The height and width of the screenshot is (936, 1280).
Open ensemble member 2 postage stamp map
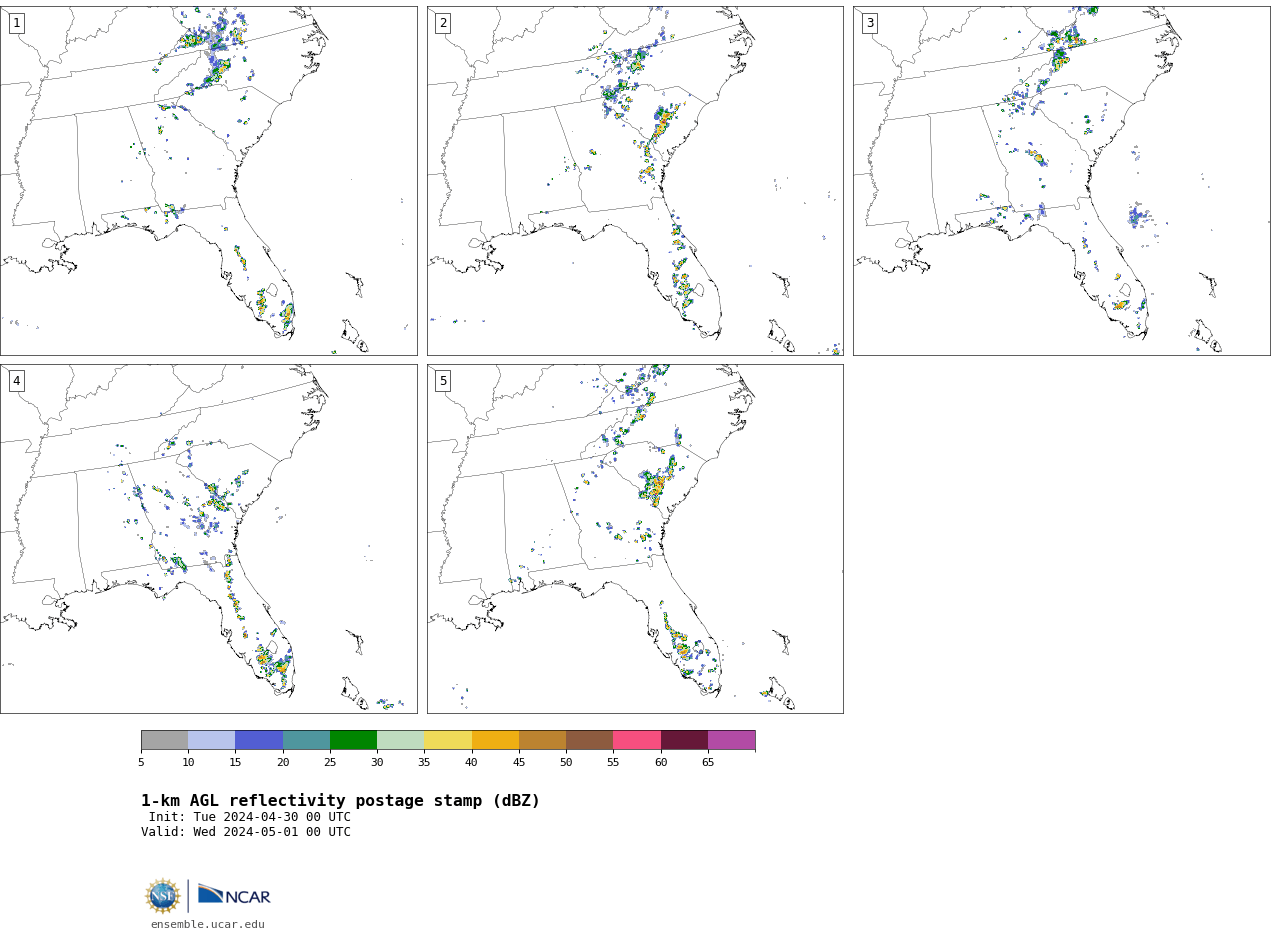pos(635,181)
